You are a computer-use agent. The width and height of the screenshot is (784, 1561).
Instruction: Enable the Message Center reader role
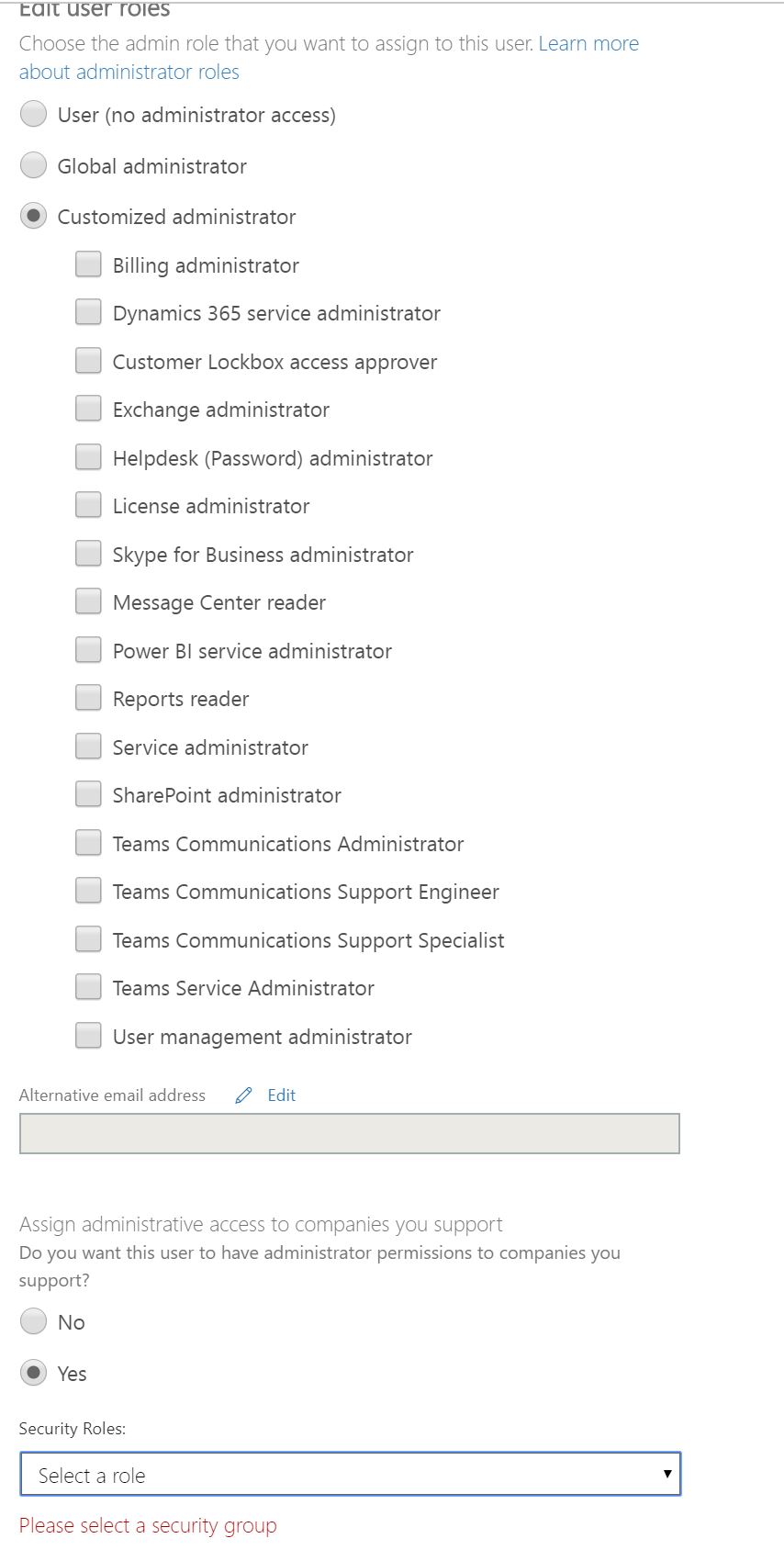(x=88, y=601)
